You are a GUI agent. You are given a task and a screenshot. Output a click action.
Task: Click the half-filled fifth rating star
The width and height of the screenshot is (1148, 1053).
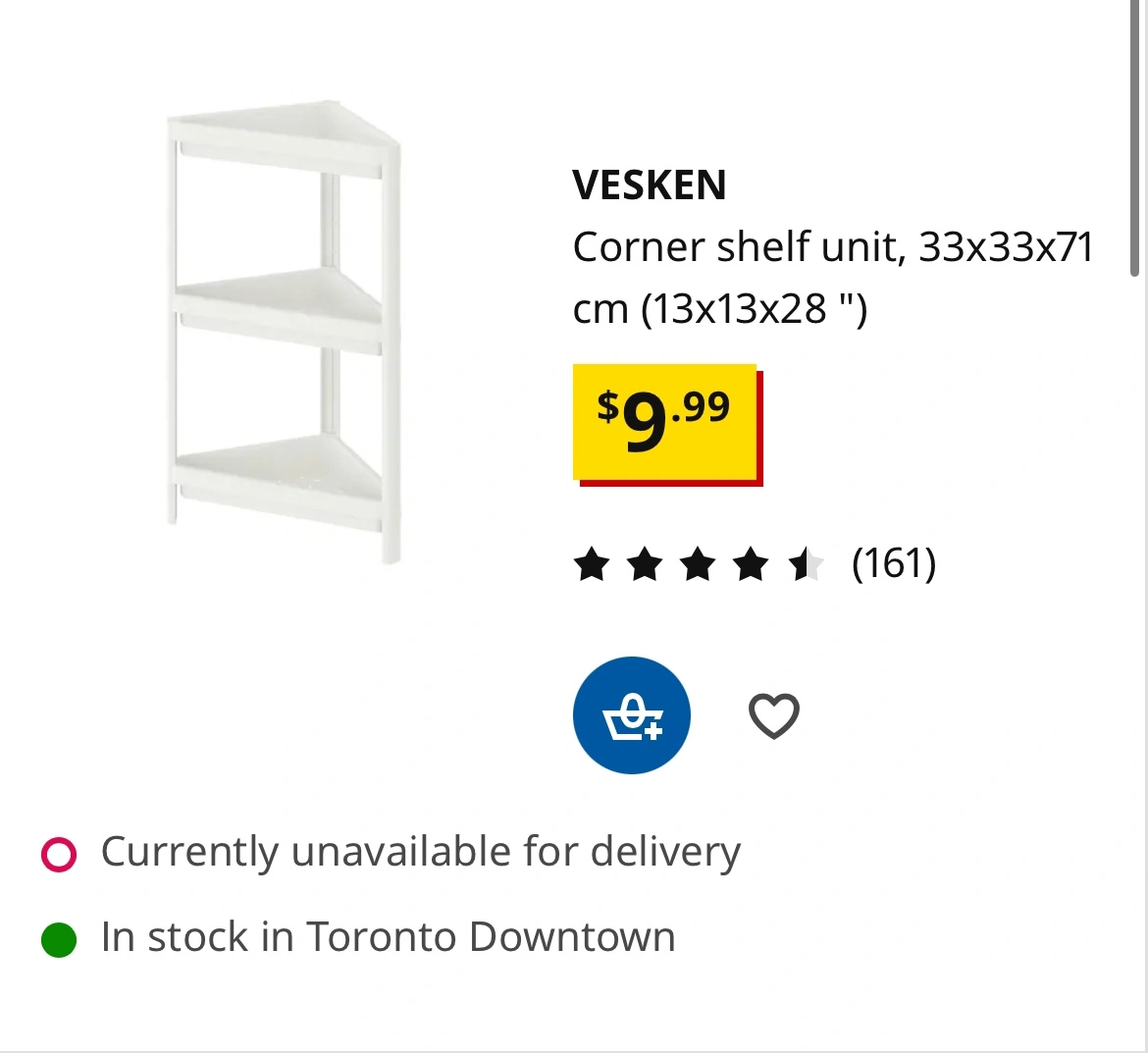[x=807, y=564]
